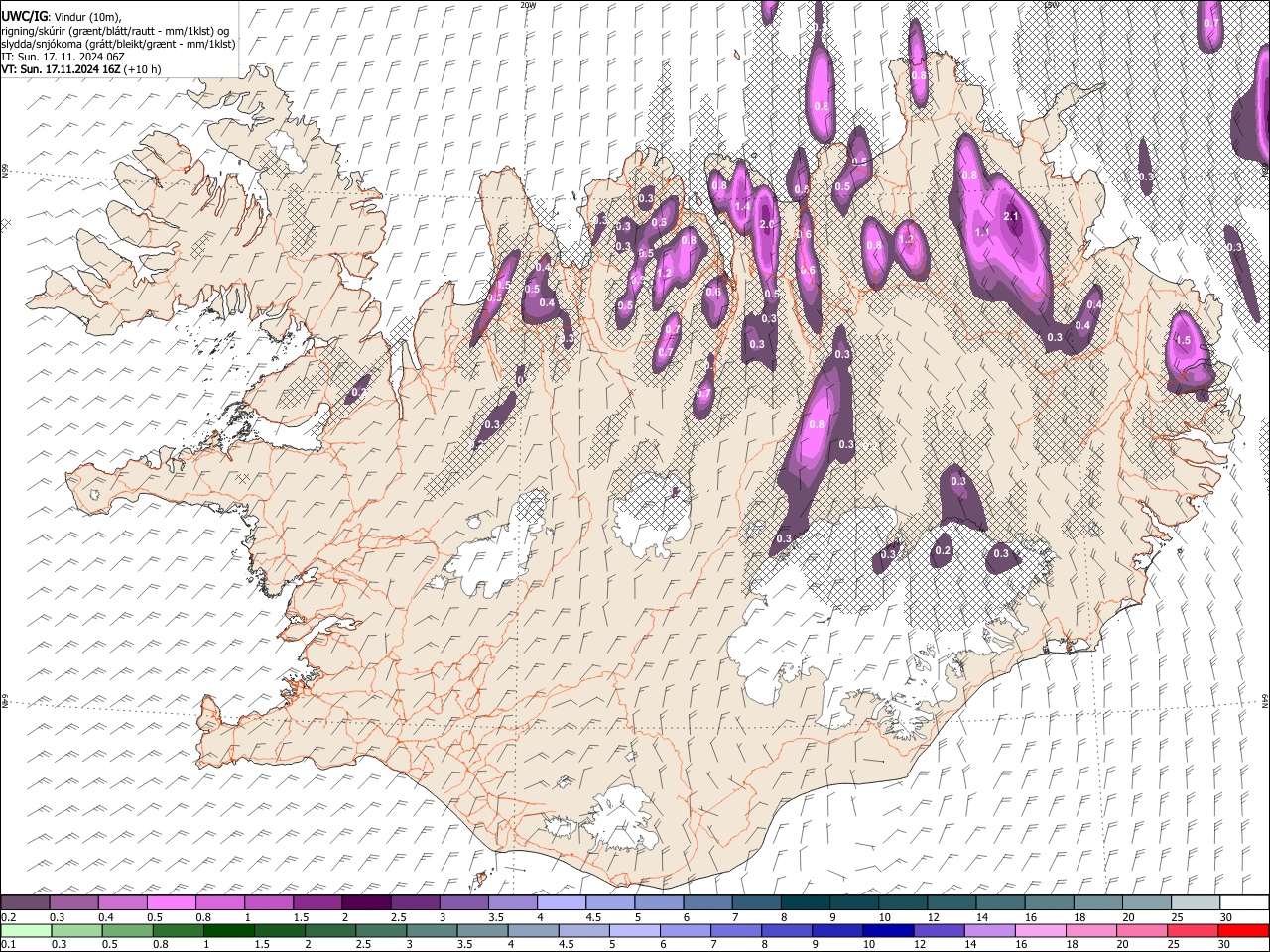Click the palest green swatch between 0.1 and 0.3 in the lower legend row
The width and height of the screenshot is (1270, 952).
point(25,930)
